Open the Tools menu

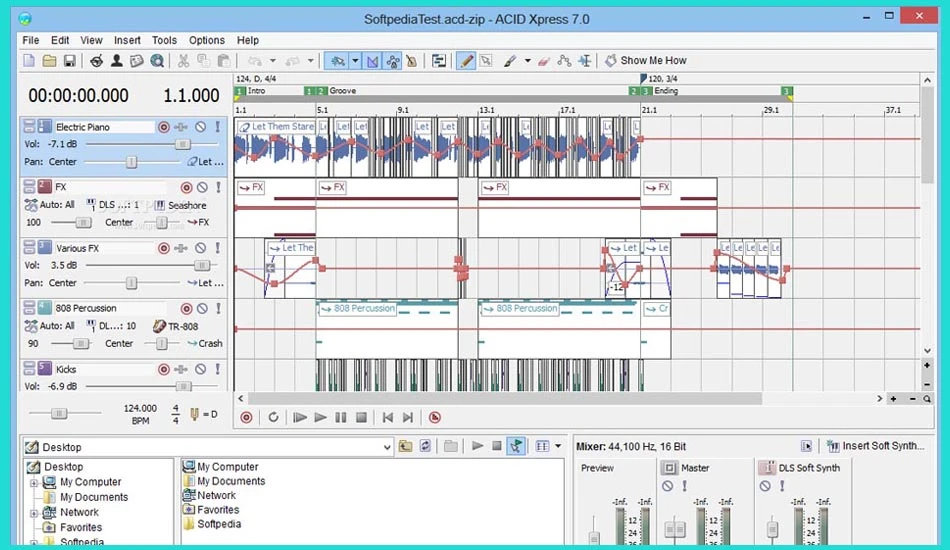tap(164, 40)
